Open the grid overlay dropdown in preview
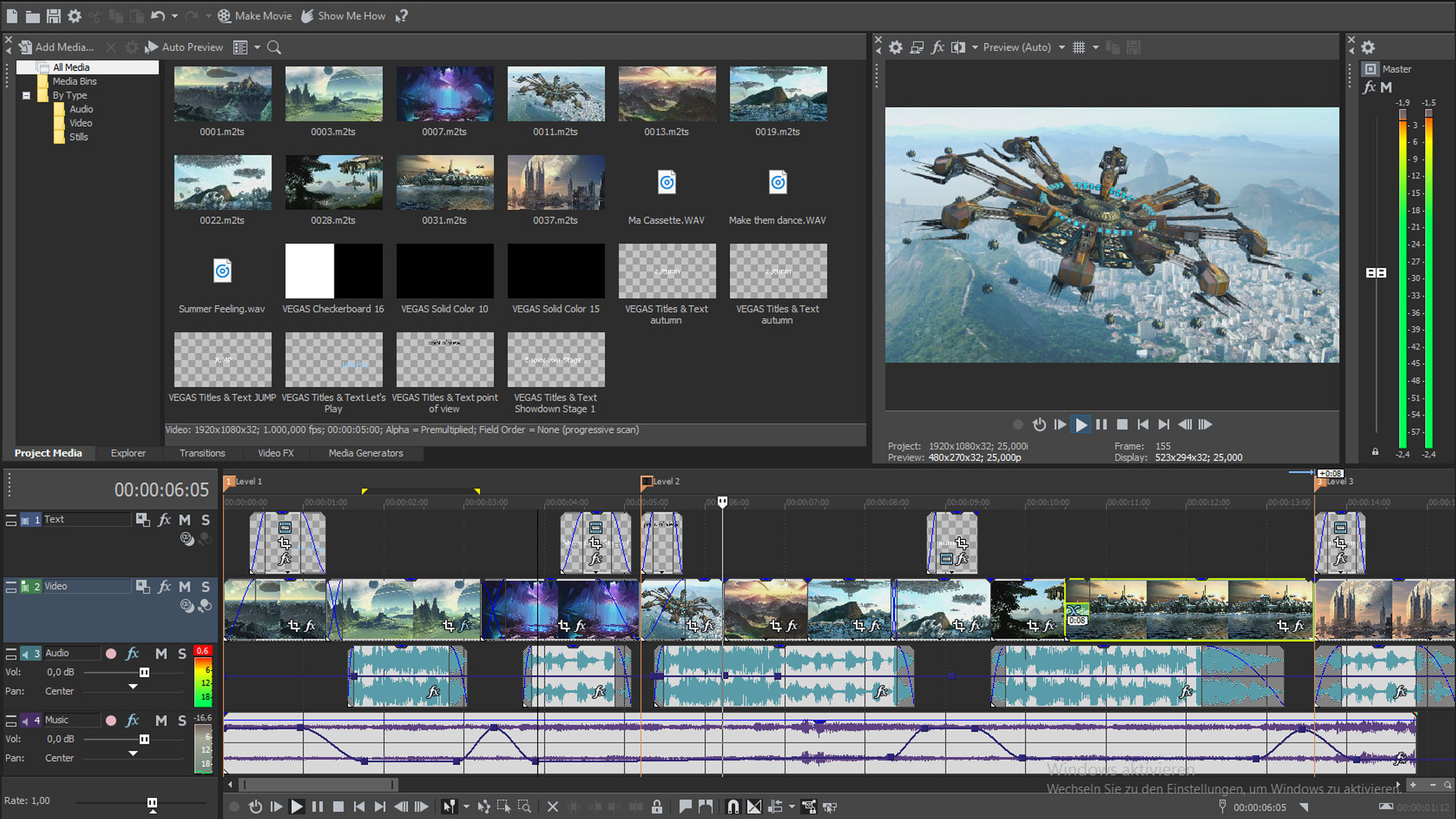The image size is (1456, 819). click(x=1095, y=47)
